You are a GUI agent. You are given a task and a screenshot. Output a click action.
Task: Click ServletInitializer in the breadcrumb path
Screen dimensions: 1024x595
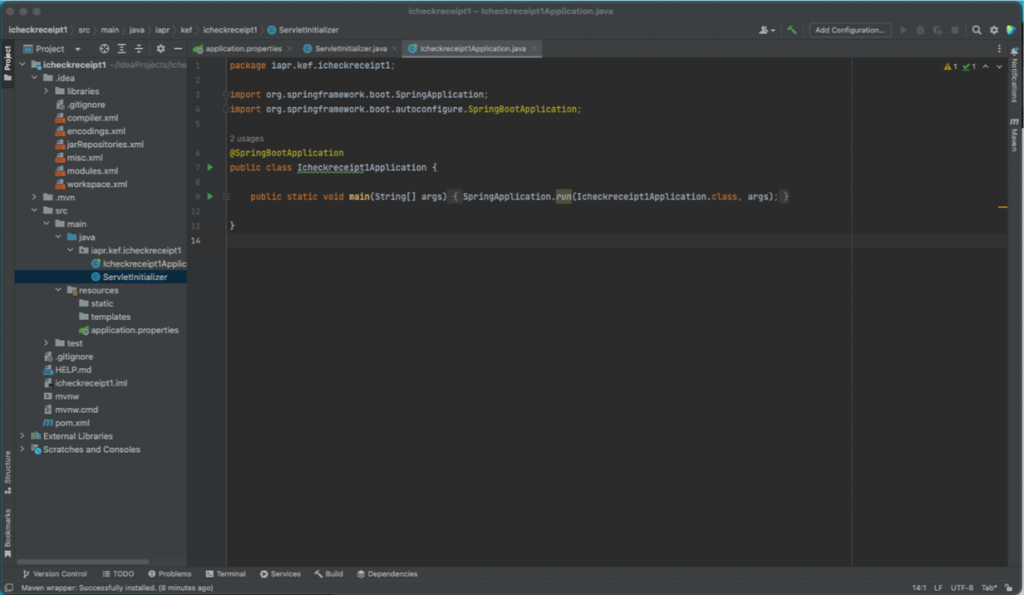pyautogui.click(x=303, y=30)
